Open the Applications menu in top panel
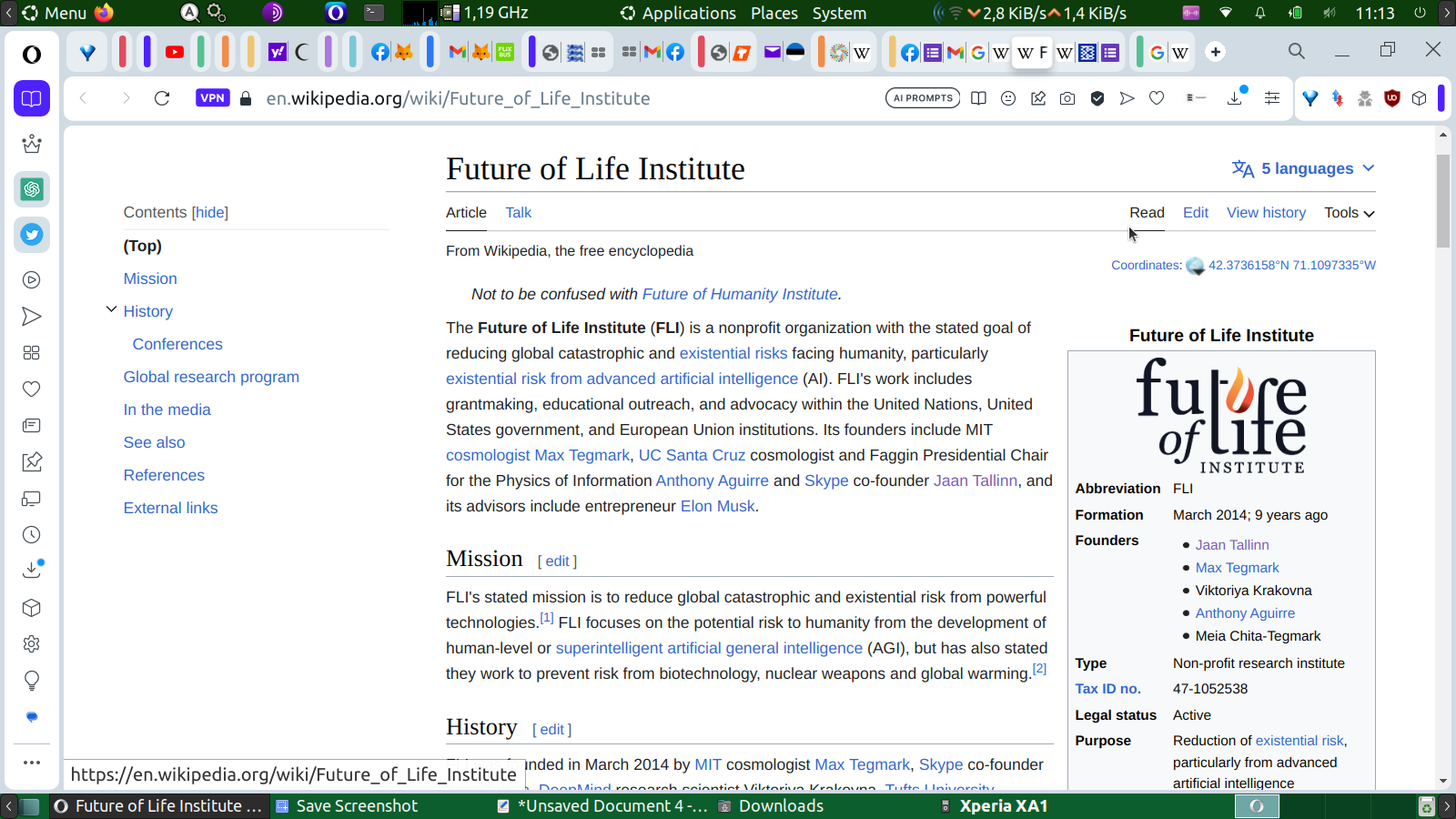 (x=678, y=13)
